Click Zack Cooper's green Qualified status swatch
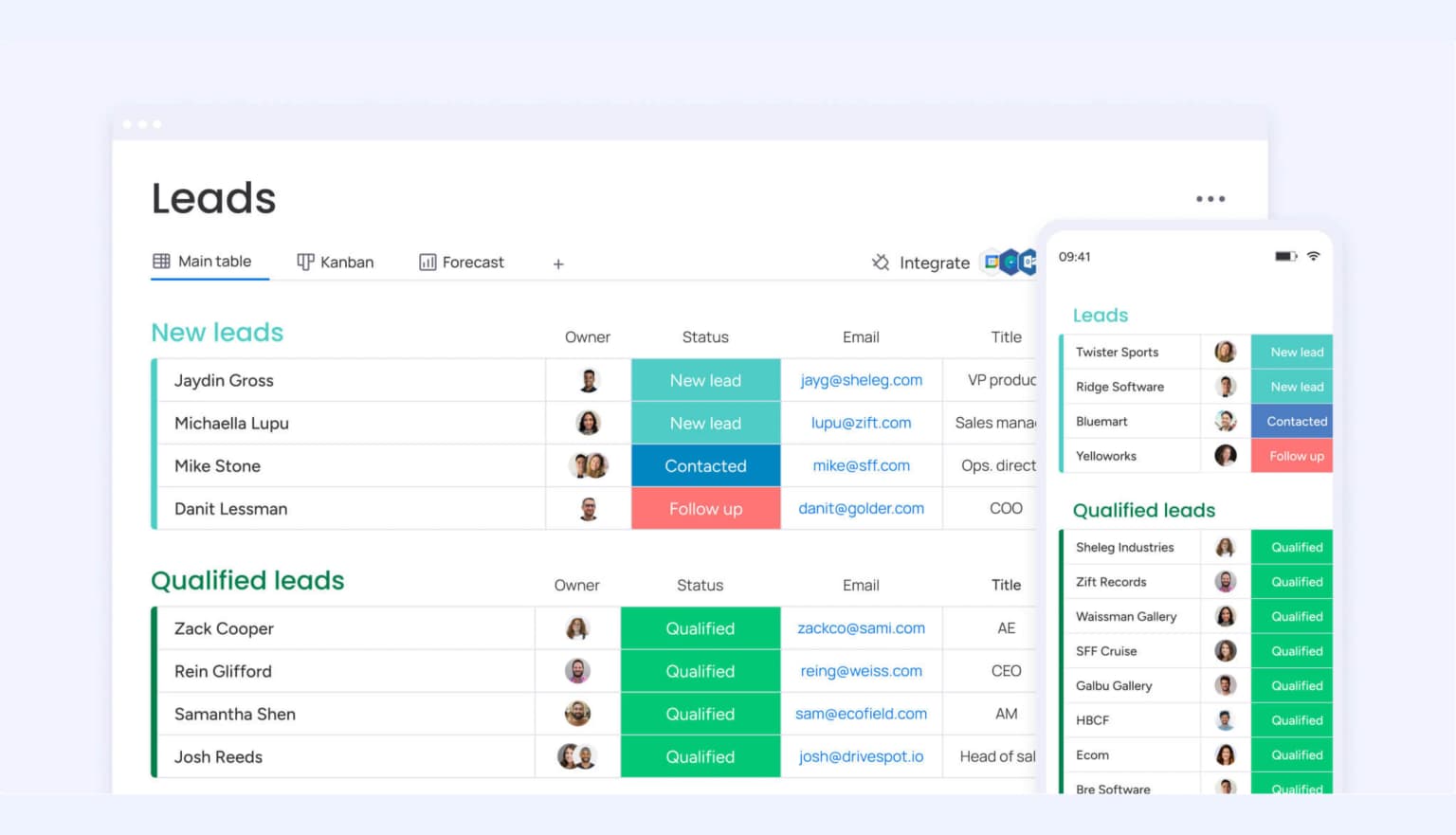Image resolution: width=1456 pixels, height=835 pixels. coord(701,627)
